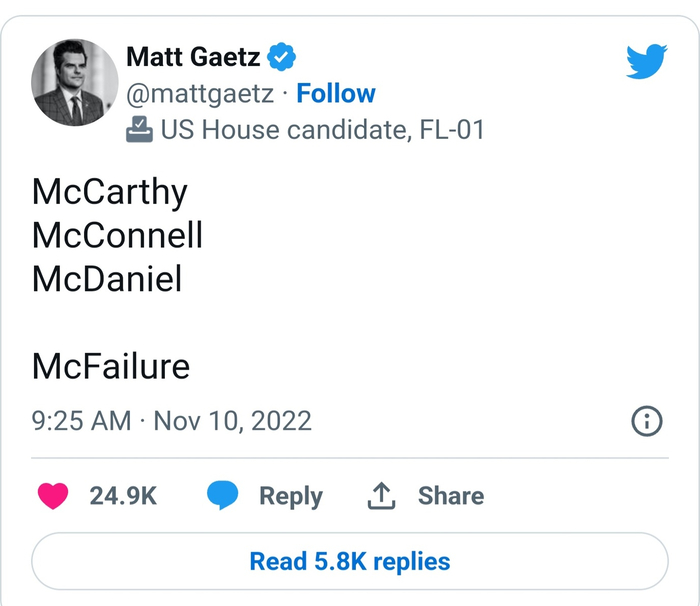Click the share upload arrow icon

[x=382, y=496]
